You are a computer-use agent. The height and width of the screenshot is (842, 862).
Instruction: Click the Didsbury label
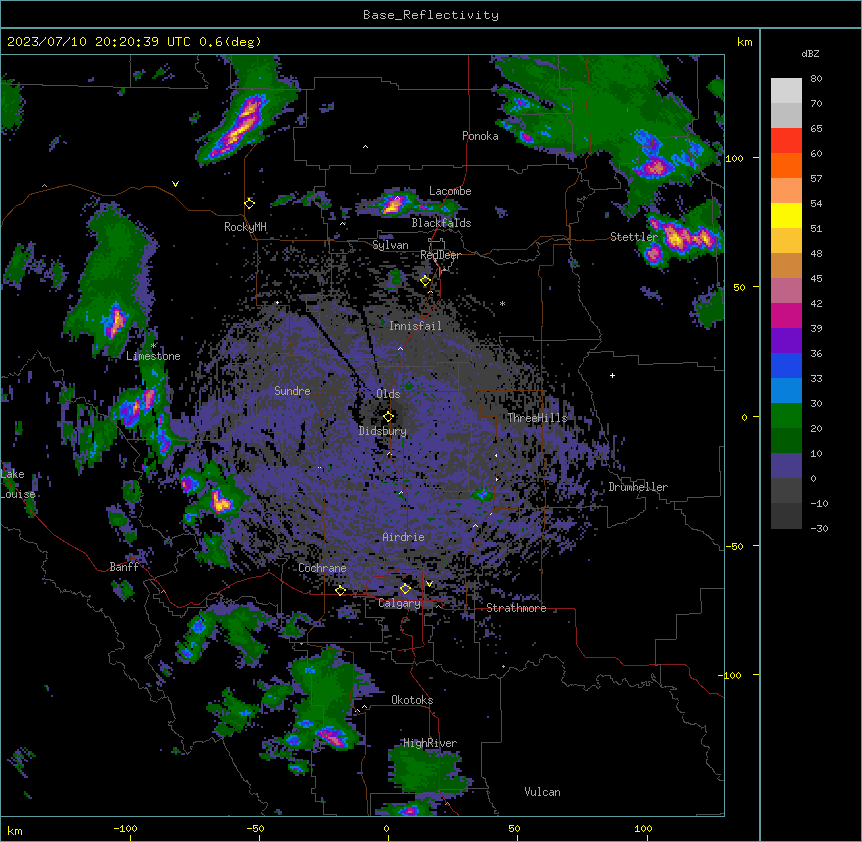click(383, 431)
